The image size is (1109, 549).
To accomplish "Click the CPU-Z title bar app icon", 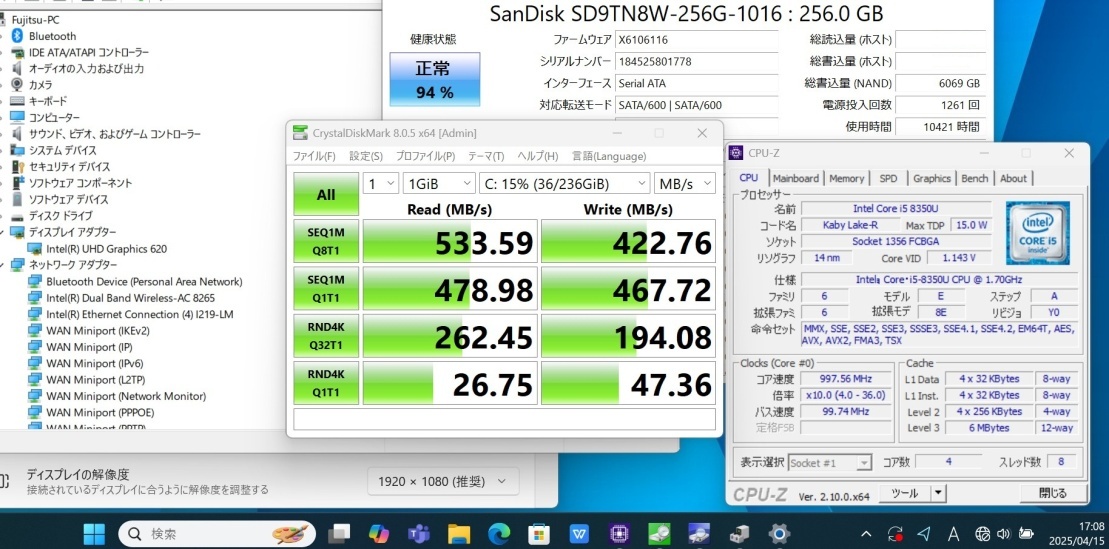I will pyautogui.click(x=736, y=153).
